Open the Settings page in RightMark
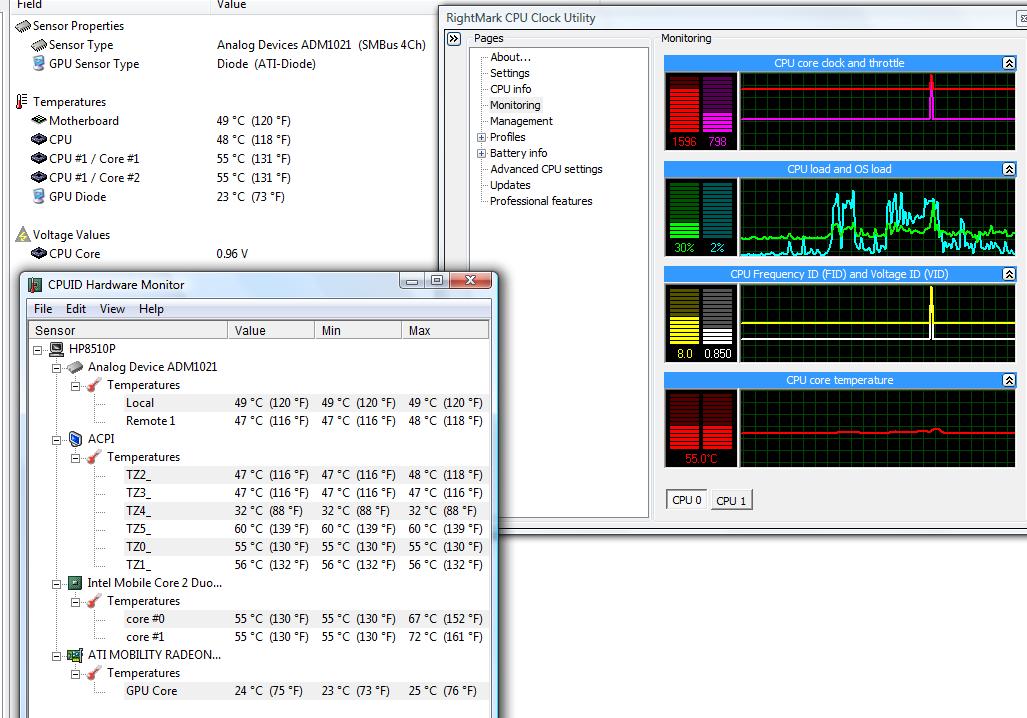This screenshot has height=718, width=1027. tap(510, 73)
